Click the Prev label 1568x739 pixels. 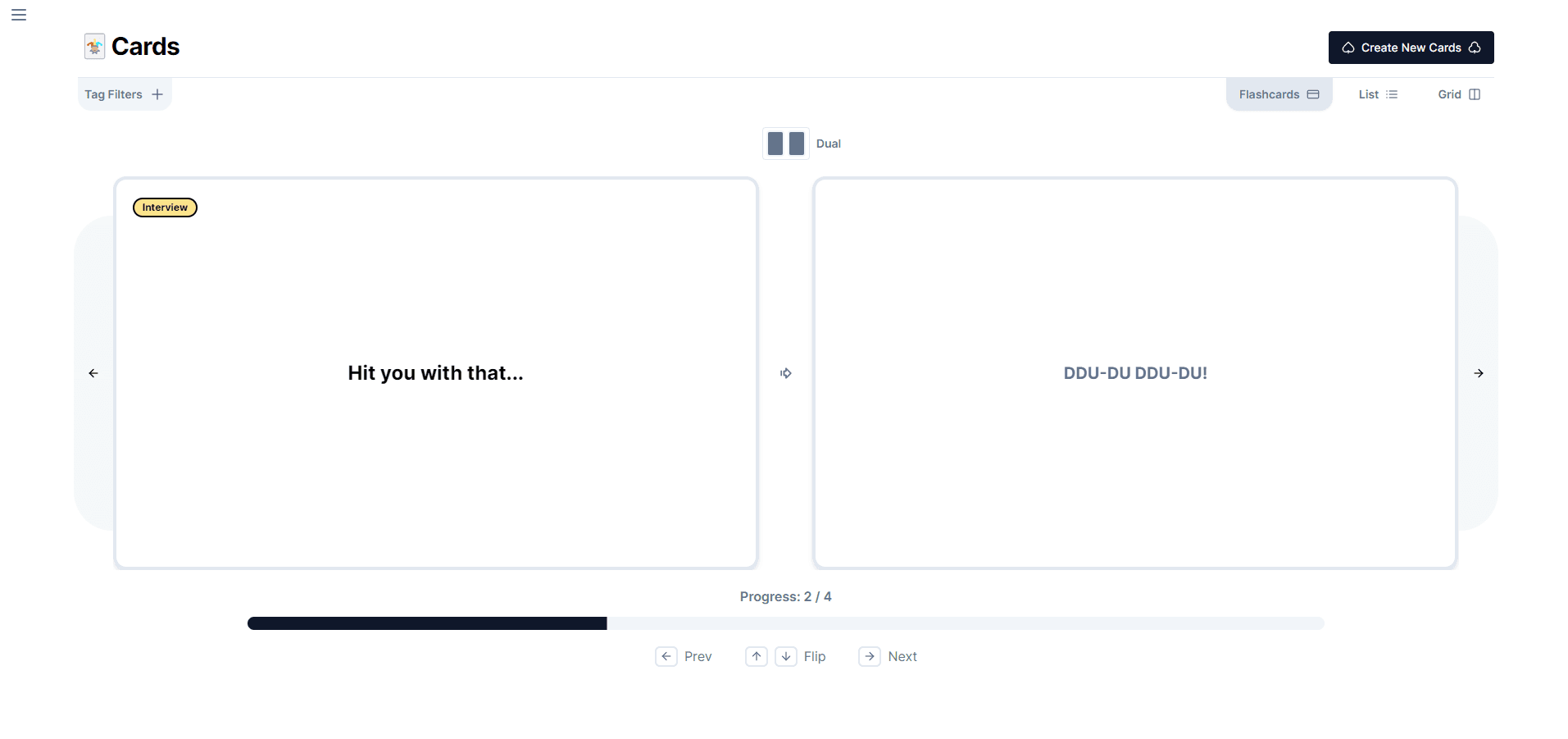pyautogui.click(x=698, y=656)
